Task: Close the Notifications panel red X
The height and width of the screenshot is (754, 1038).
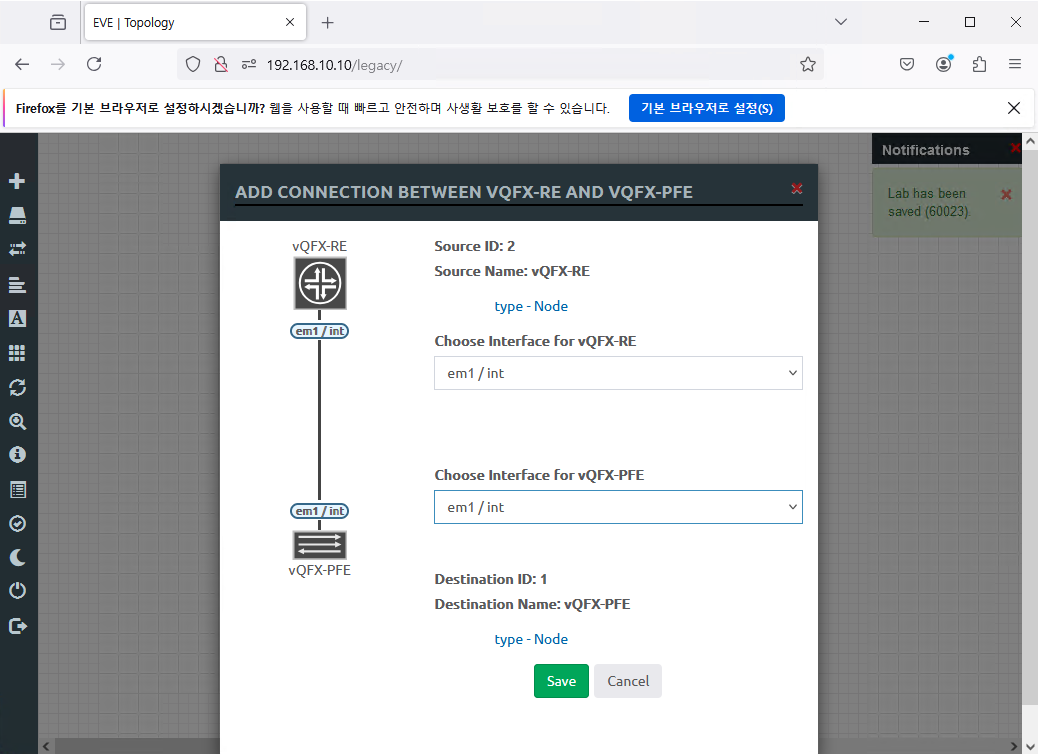Action: pos(1015,148)
